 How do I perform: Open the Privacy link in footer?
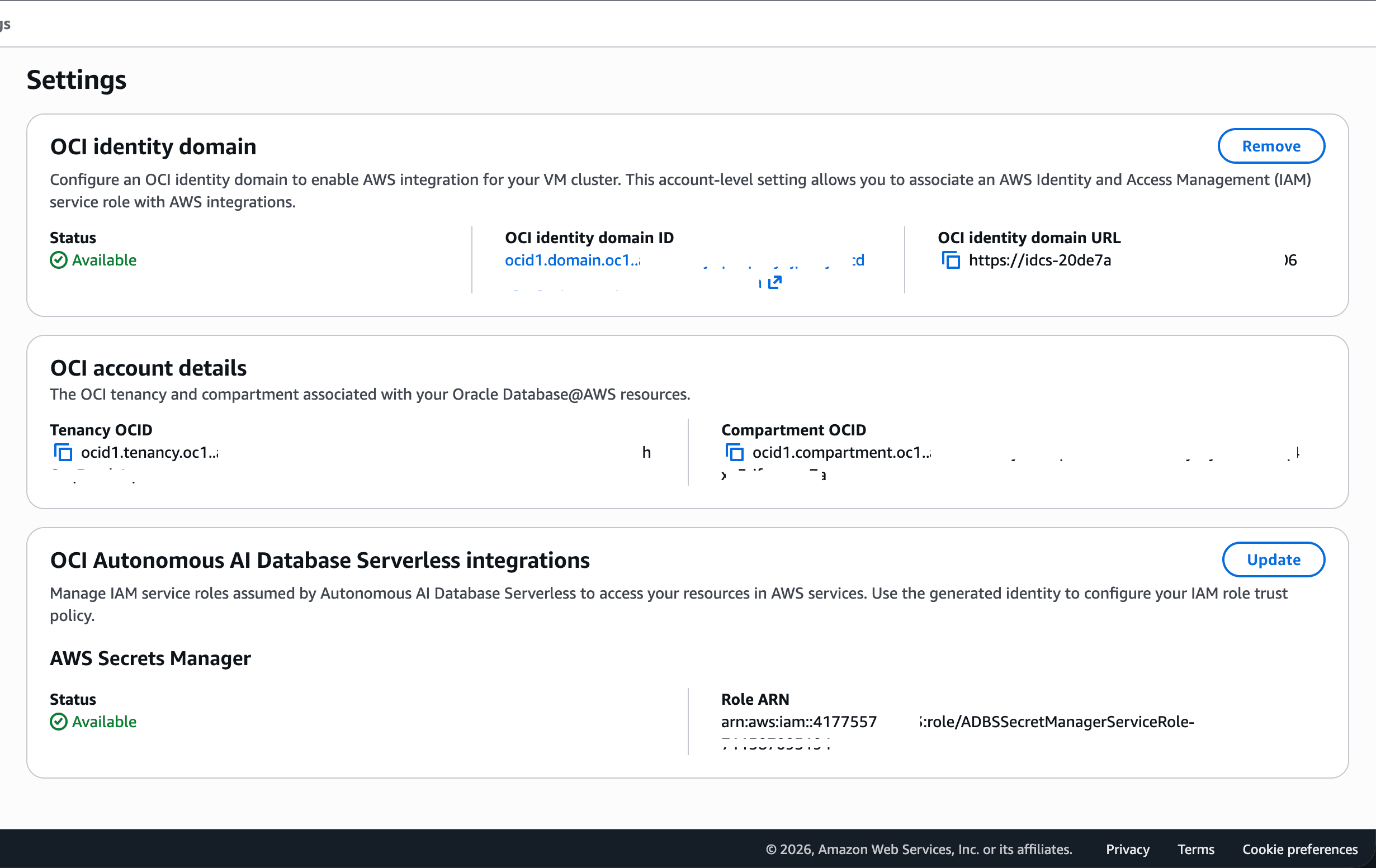[1127, 849]
